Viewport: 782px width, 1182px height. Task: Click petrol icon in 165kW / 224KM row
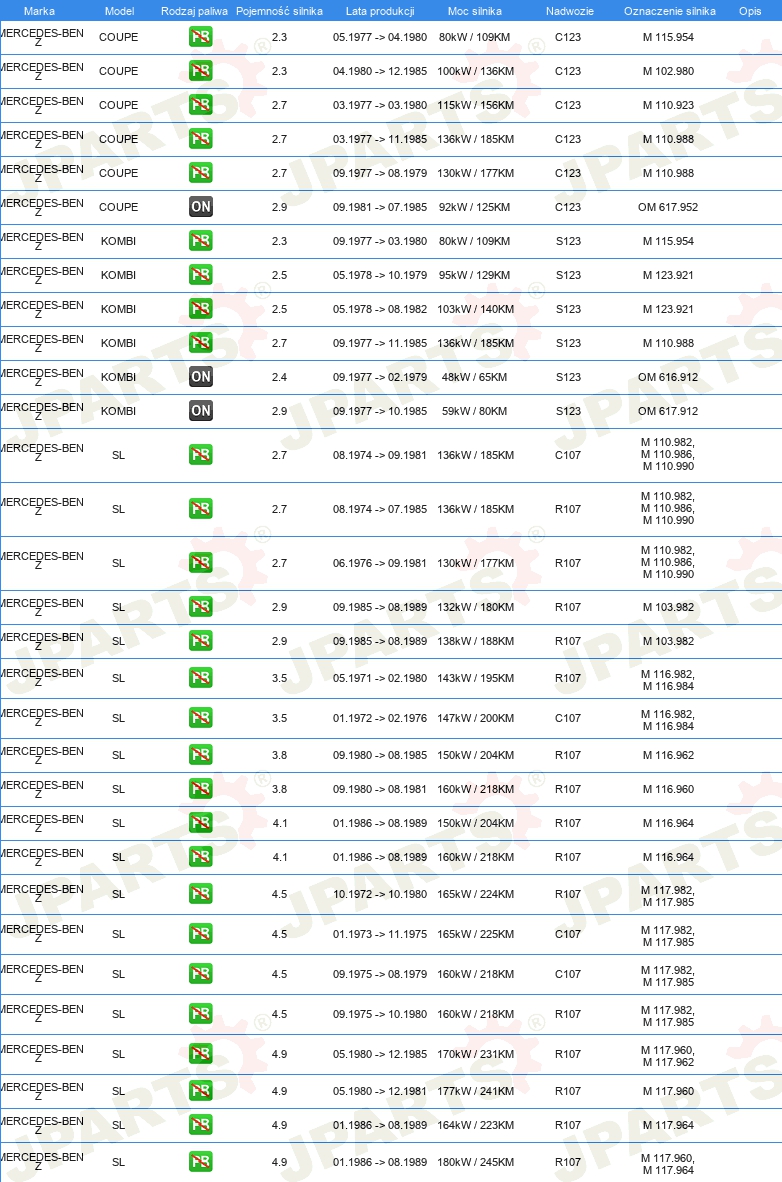[201, 893]
